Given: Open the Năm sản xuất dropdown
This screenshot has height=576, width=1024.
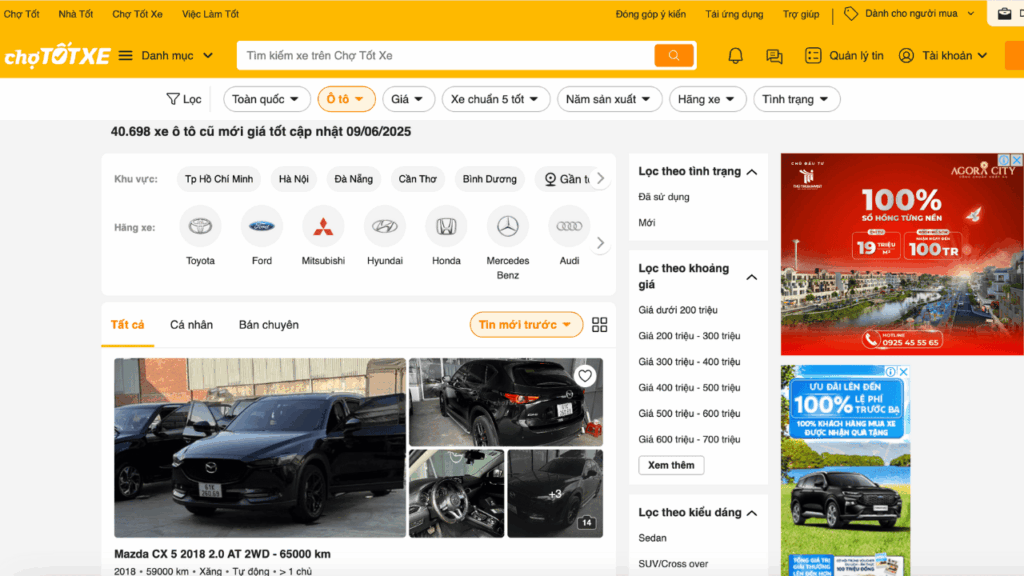Looking at the screenshot, I should [609, 99].
